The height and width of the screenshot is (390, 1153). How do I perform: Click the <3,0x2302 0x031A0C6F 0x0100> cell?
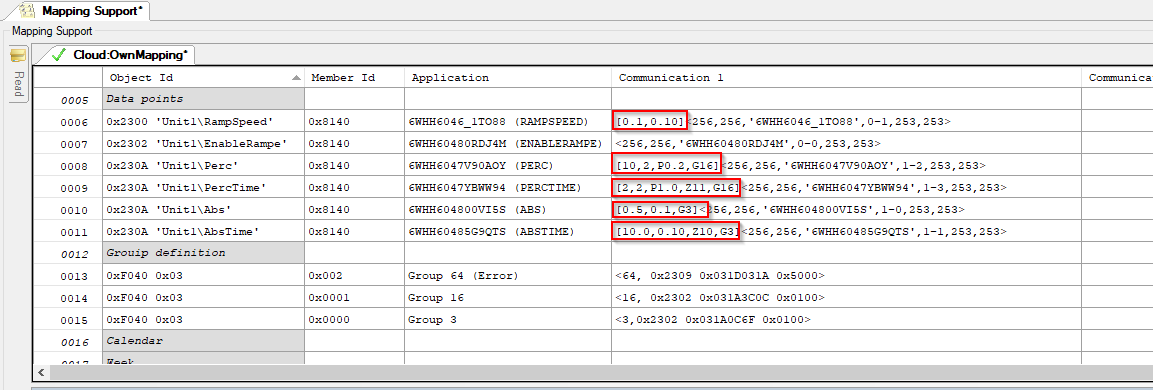tap(846, 320)
